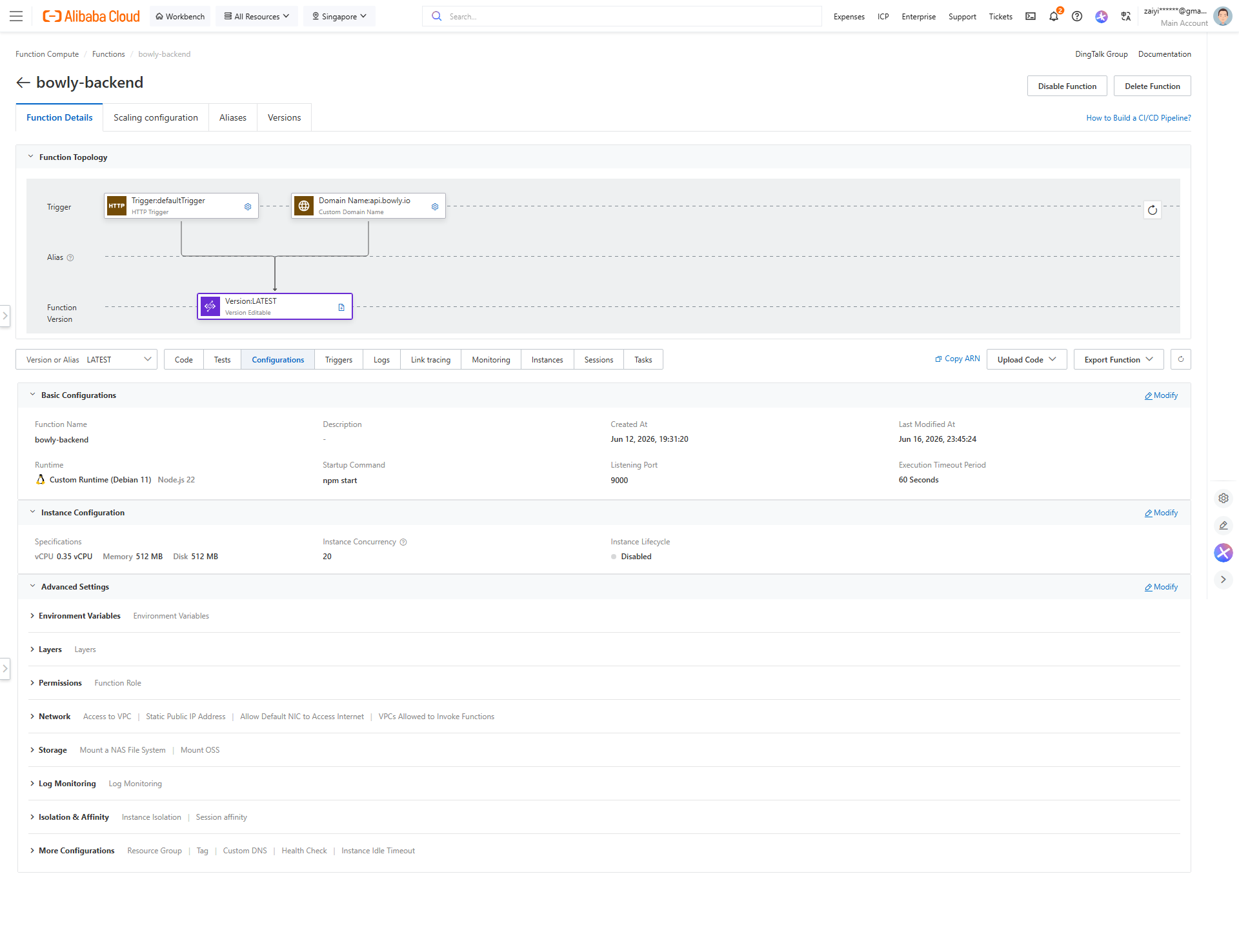
Task: Click Instance Concurrency help icon
Action: tap(403, 542)
